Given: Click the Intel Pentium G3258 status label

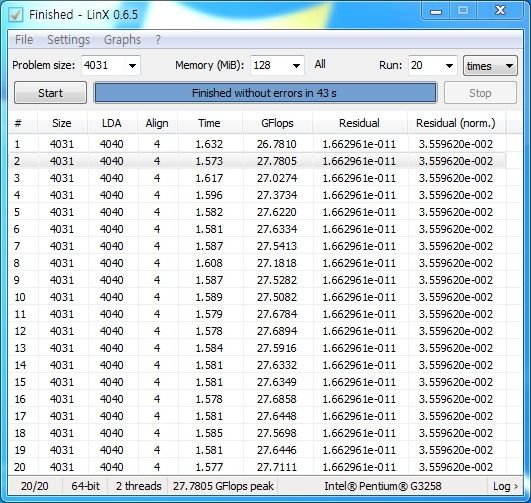Looking at the screenshot, I should (x=383, y=486).
